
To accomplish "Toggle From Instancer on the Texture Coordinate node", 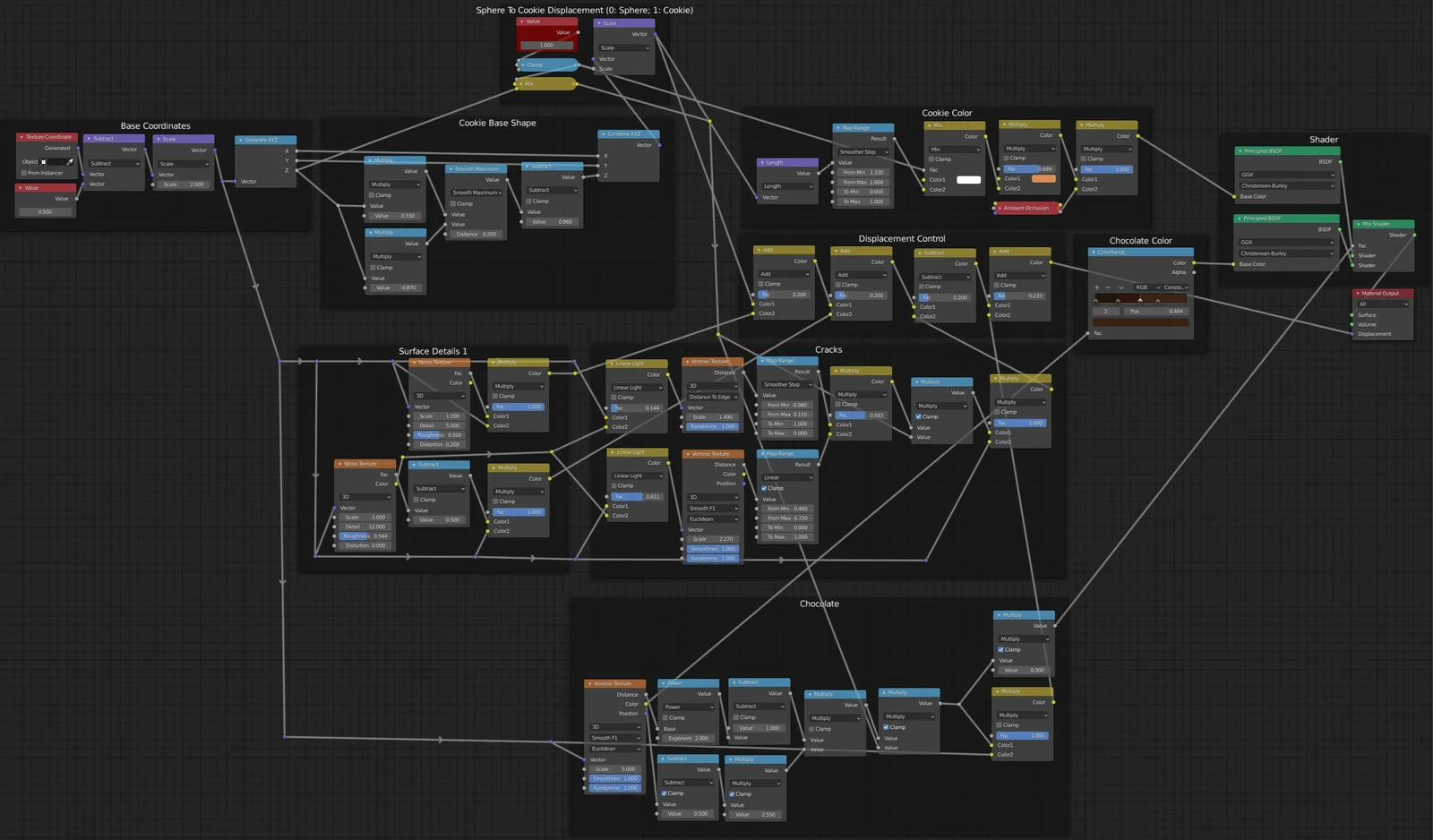I will [24, 173].
